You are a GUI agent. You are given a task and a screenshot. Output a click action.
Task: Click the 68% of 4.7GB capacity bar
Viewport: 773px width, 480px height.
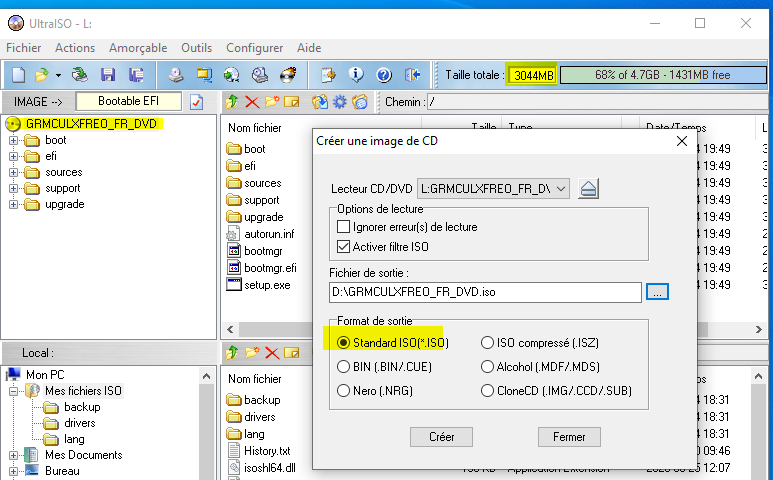point(663,75)
